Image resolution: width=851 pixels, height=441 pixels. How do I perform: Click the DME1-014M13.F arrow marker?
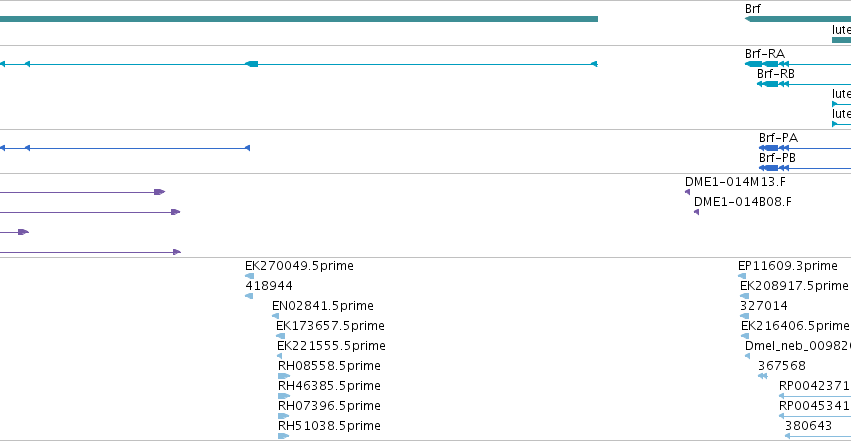pos(688,192)
